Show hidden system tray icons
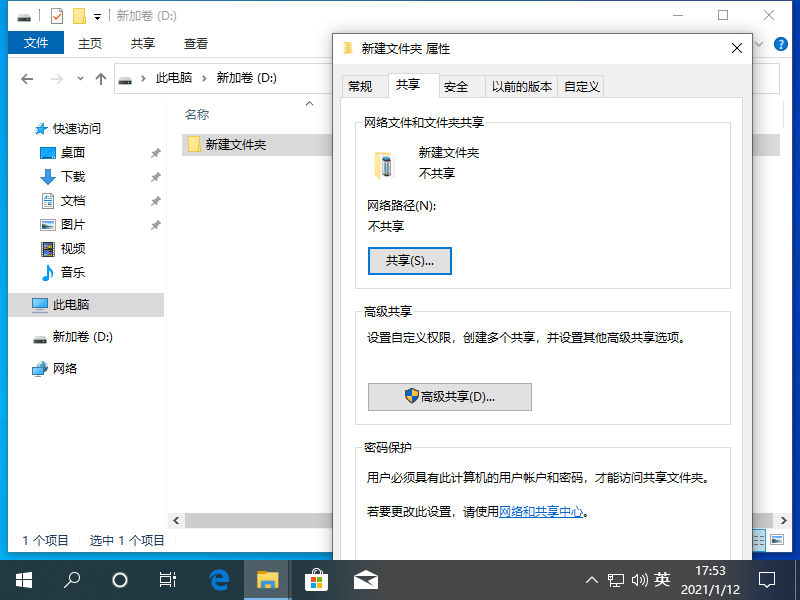 tap(591, 580)
